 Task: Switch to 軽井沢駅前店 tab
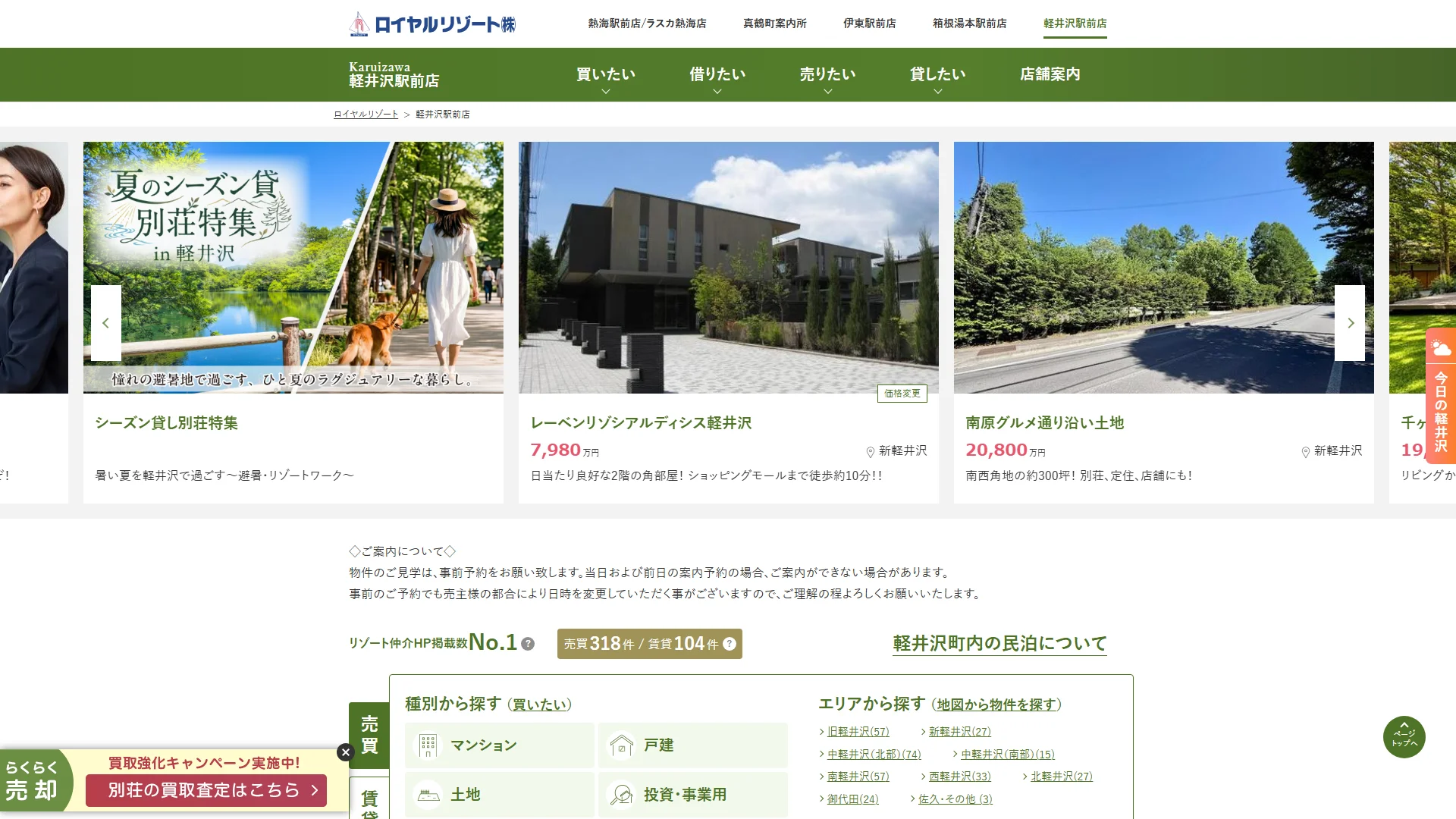pyautogui.click(x=1075, y=24)
